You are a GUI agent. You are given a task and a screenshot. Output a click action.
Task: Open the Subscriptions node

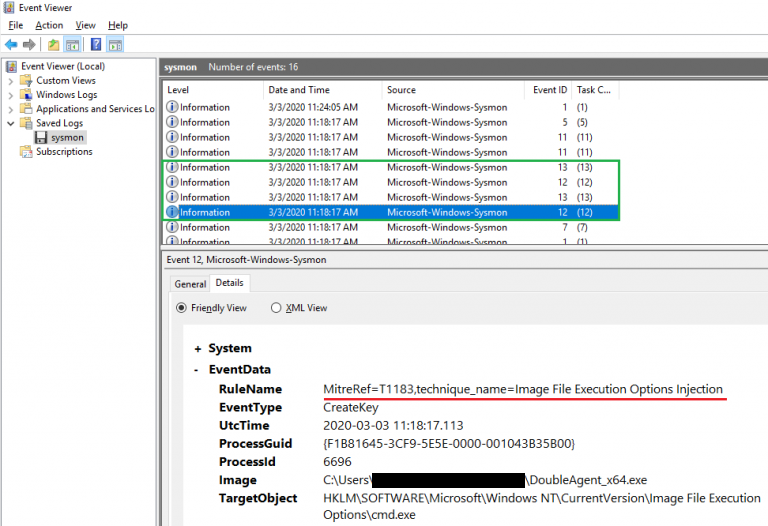pyautogui.click(x=64, y=152)
